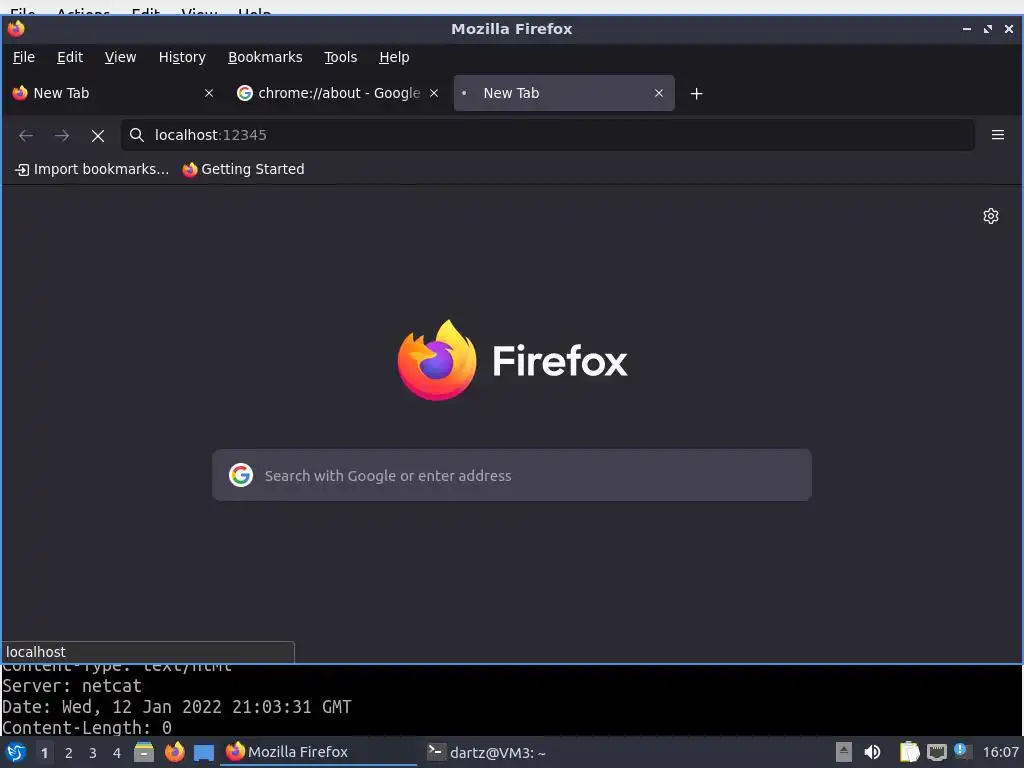This screenshot has height=768, width=1024.
Task: Switch to virtual desktop 2
Action: coord(69,753)
